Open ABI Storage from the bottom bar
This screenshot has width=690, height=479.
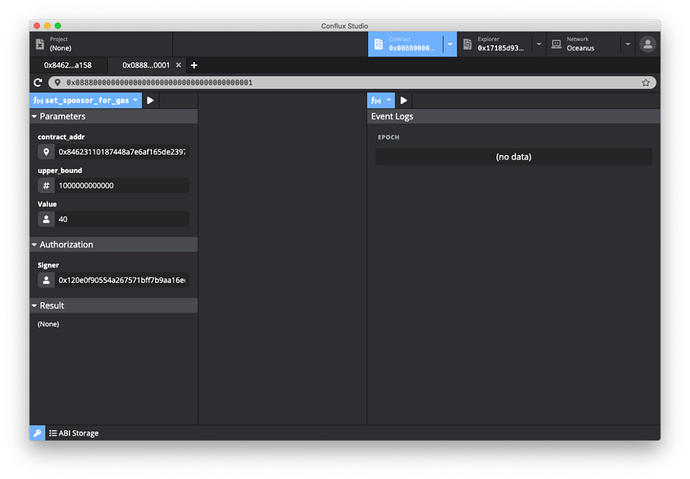tap(75, 433)
